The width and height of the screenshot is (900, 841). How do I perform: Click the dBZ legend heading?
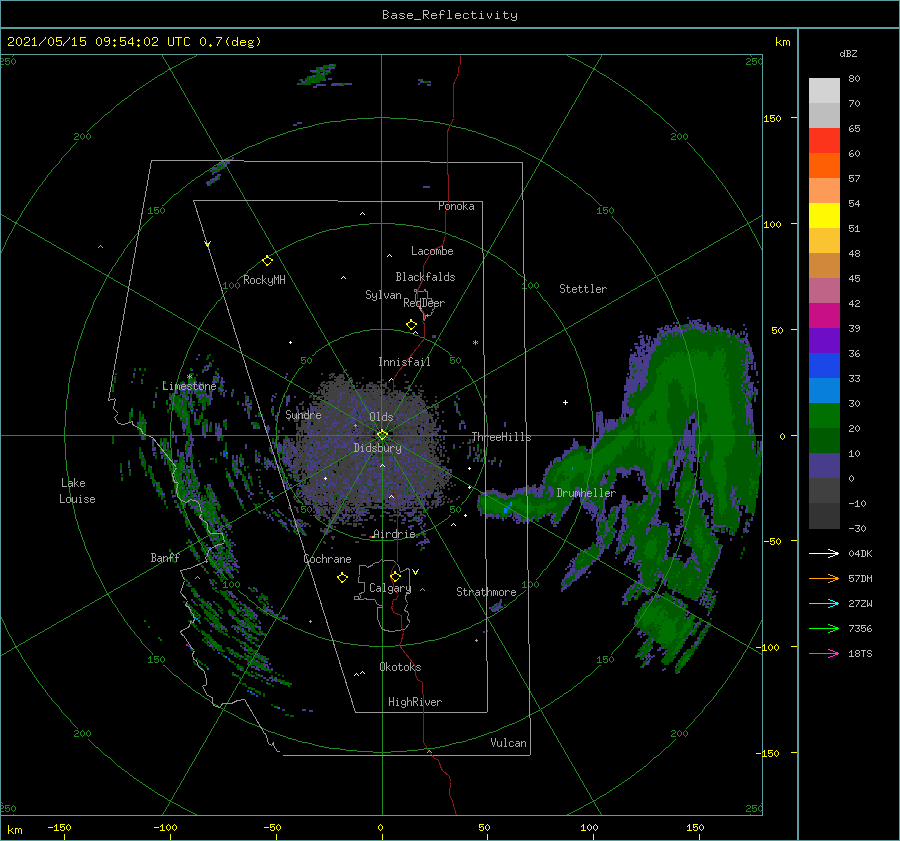848,53
